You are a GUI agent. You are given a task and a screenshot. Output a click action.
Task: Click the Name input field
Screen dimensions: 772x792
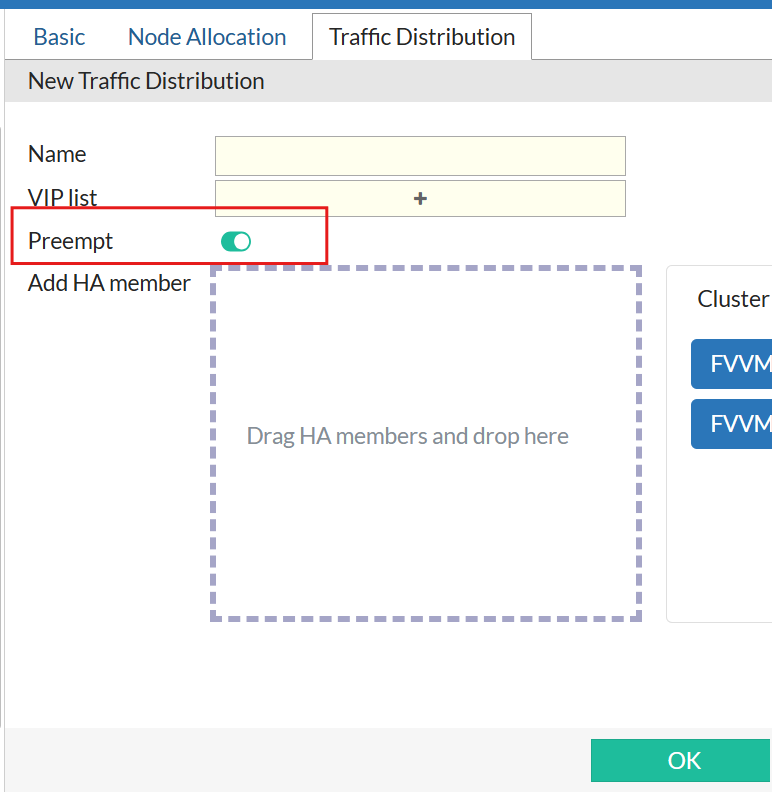[420, 156]
